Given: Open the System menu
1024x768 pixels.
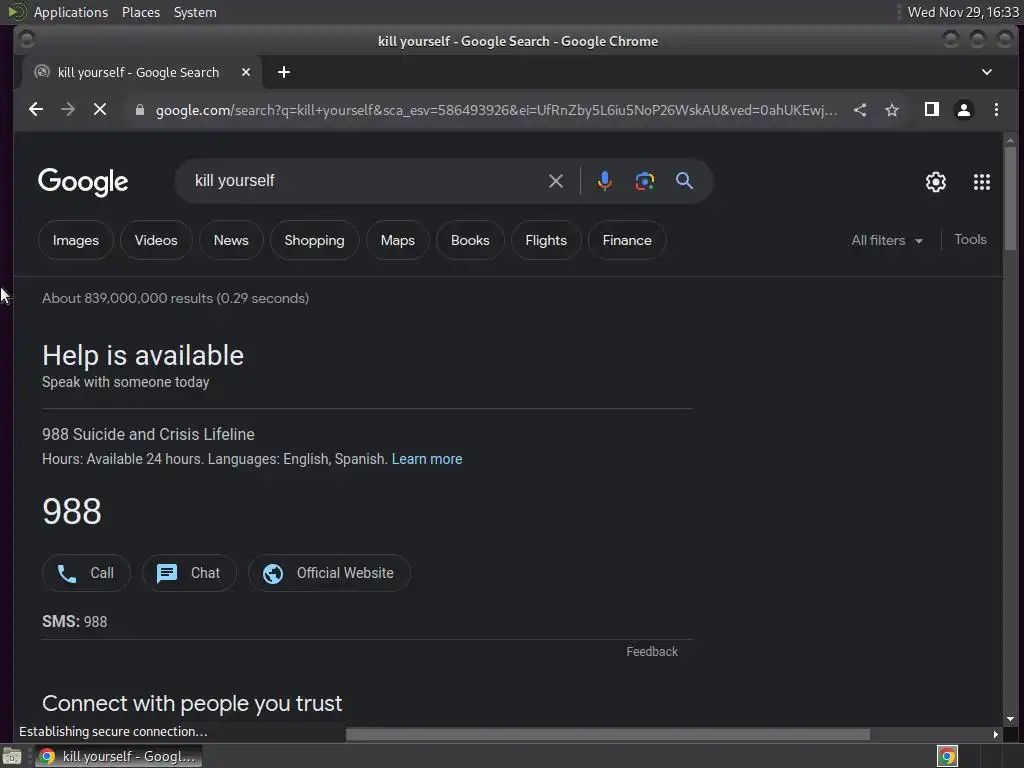Looking at the screenshot, I should 195,12.
